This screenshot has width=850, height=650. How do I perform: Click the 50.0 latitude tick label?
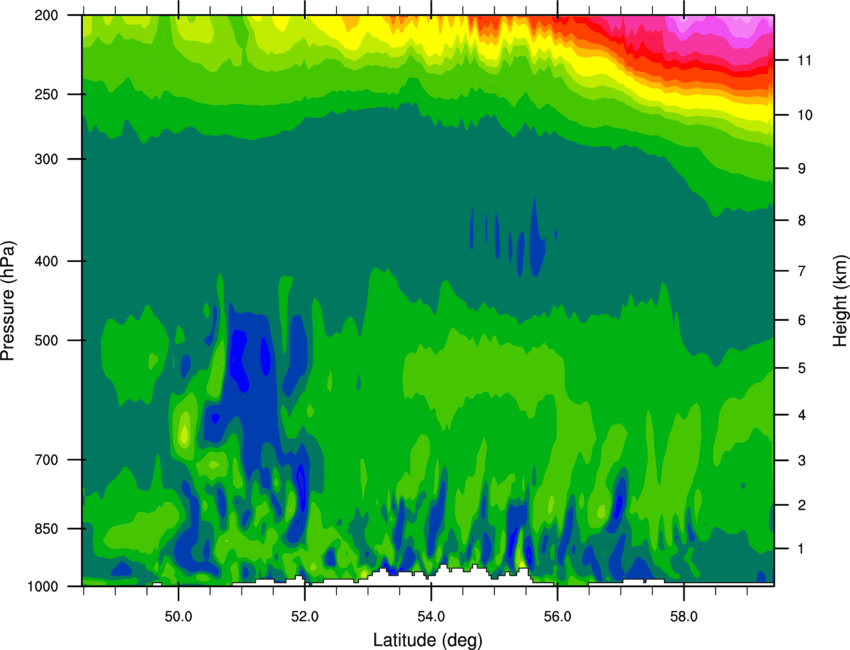point(178,616)
